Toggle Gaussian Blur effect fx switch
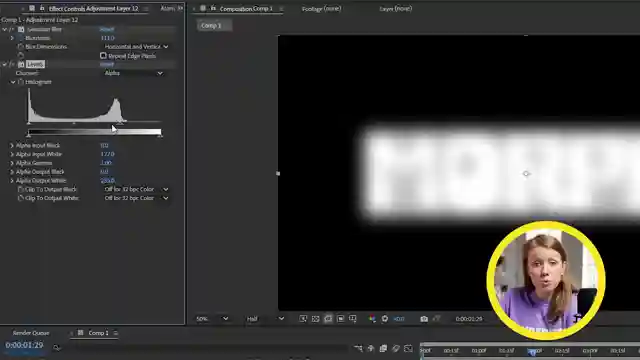The image size is (640, 360). (x=12, y=29)
